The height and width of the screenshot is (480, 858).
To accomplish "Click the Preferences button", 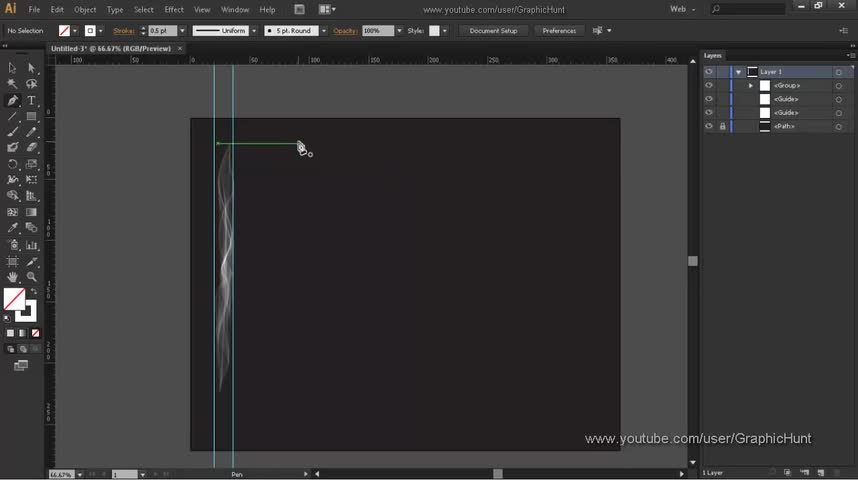I will [559, 31].
